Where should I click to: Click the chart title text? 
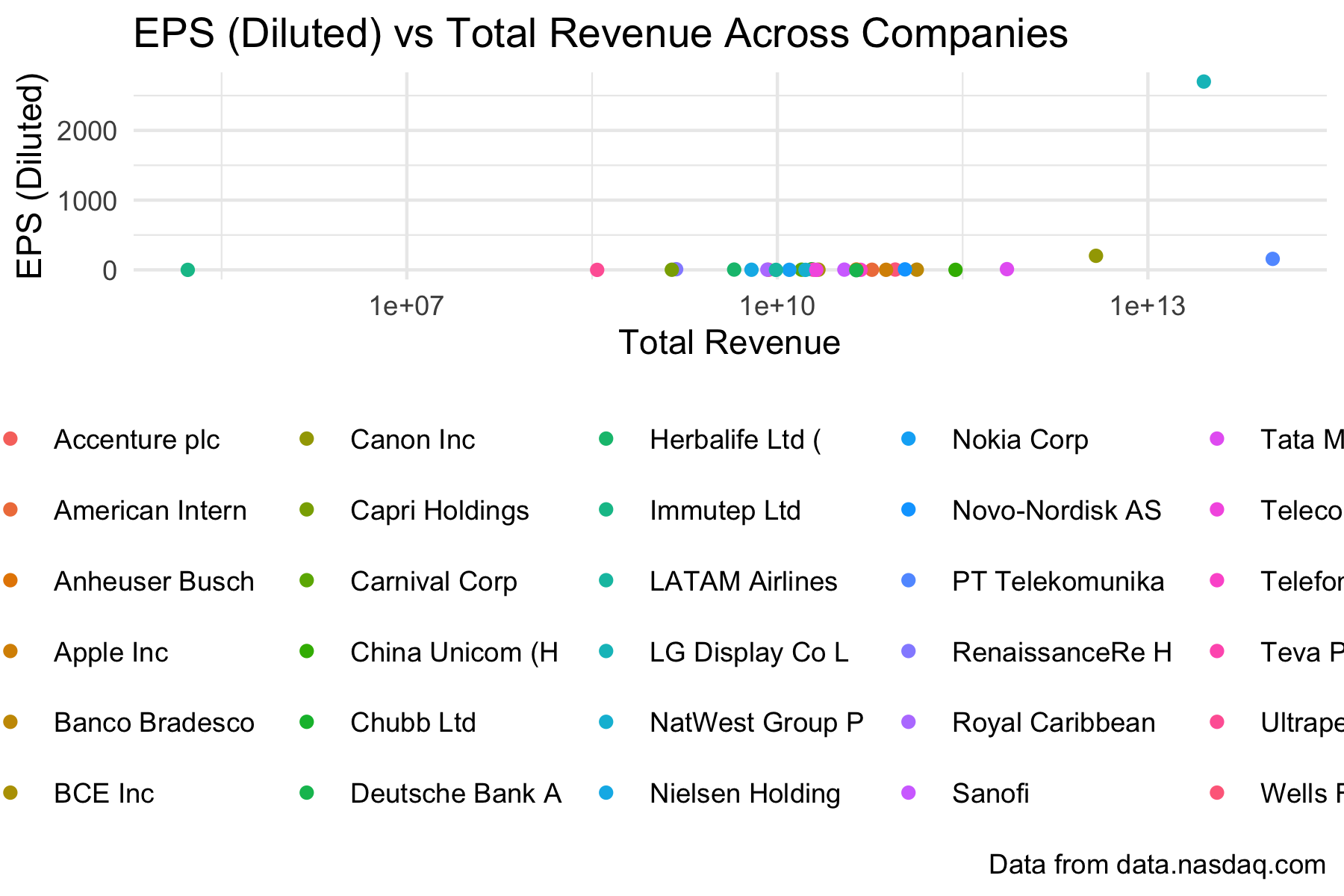(600, 34)
